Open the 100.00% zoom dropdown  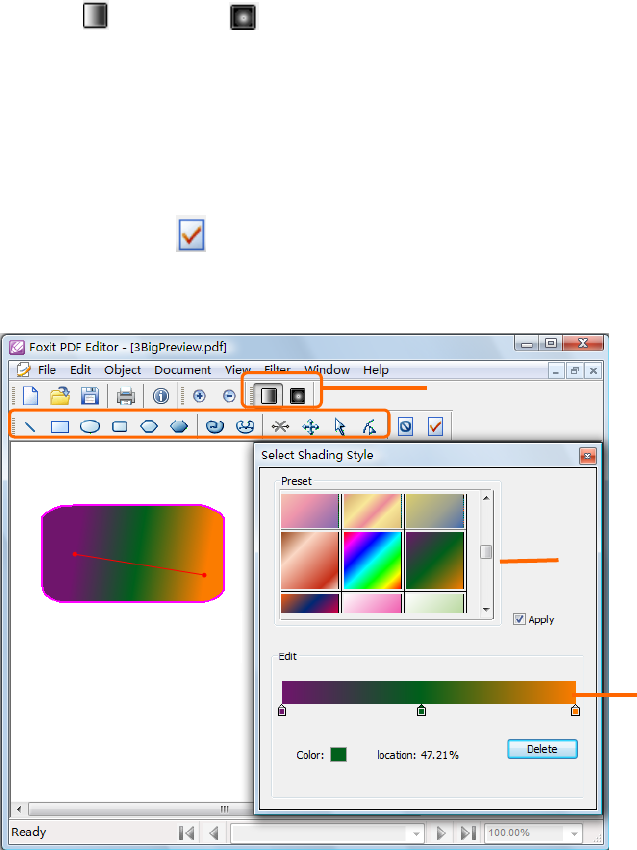(x=574, y=833)
